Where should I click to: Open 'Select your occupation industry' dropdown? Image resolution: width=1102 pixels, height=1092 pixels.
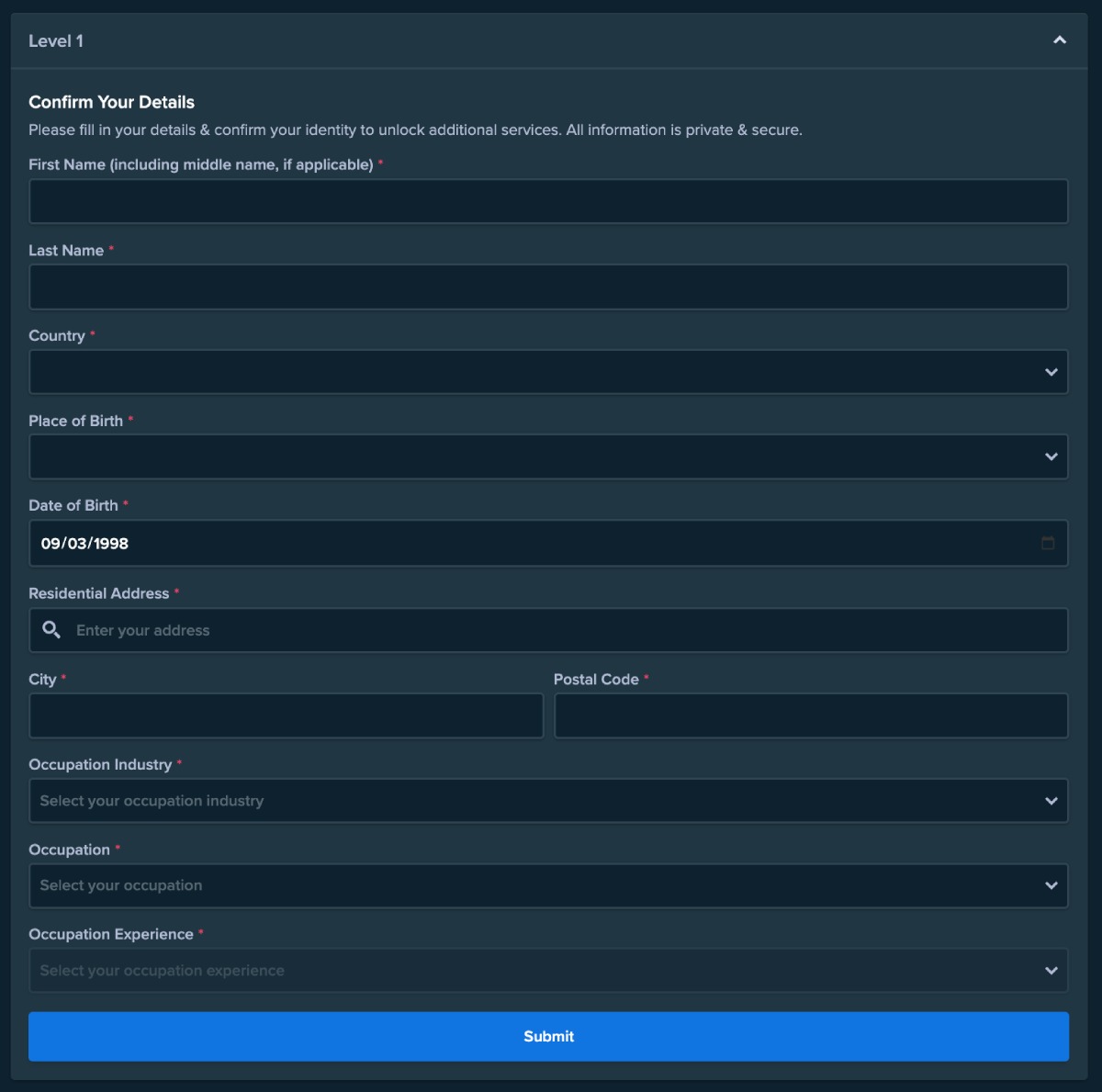tap(533, 801)
